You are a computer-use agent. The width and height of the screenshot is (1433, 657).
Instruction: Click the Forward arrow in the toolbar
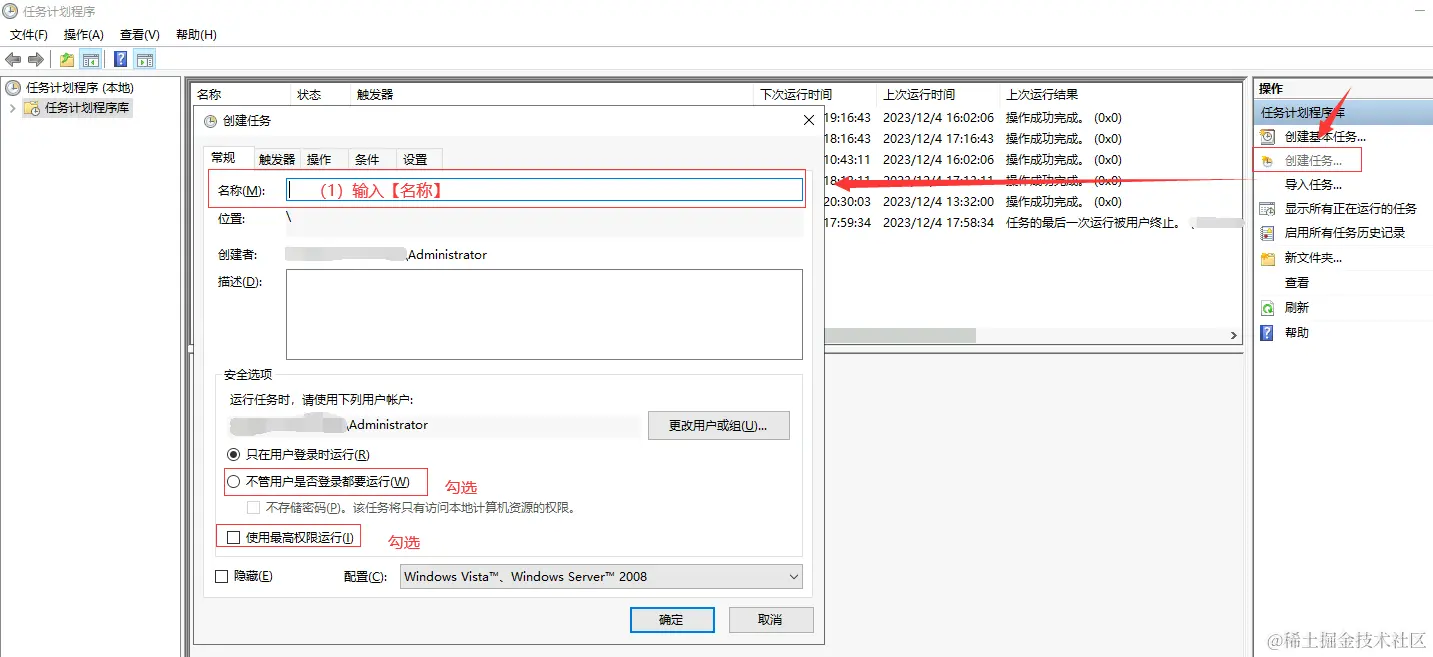(36, 60)
